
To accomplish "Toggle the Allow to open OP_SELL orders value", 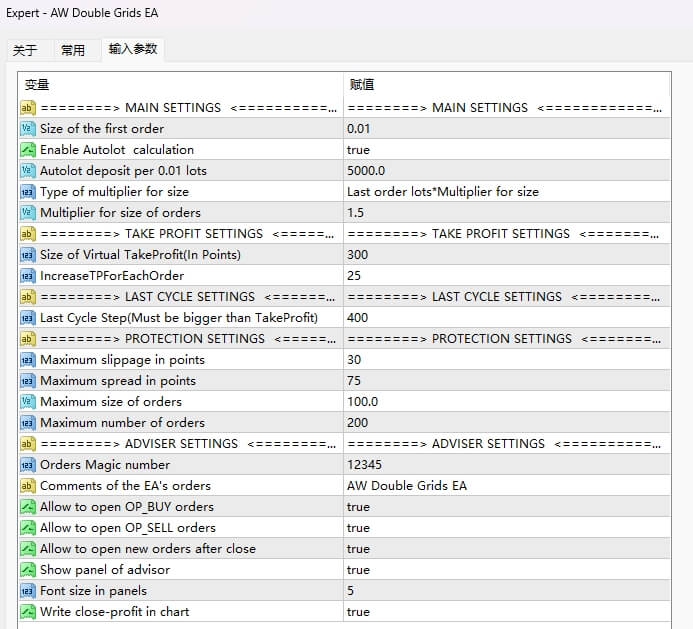I will coord(358,528).
